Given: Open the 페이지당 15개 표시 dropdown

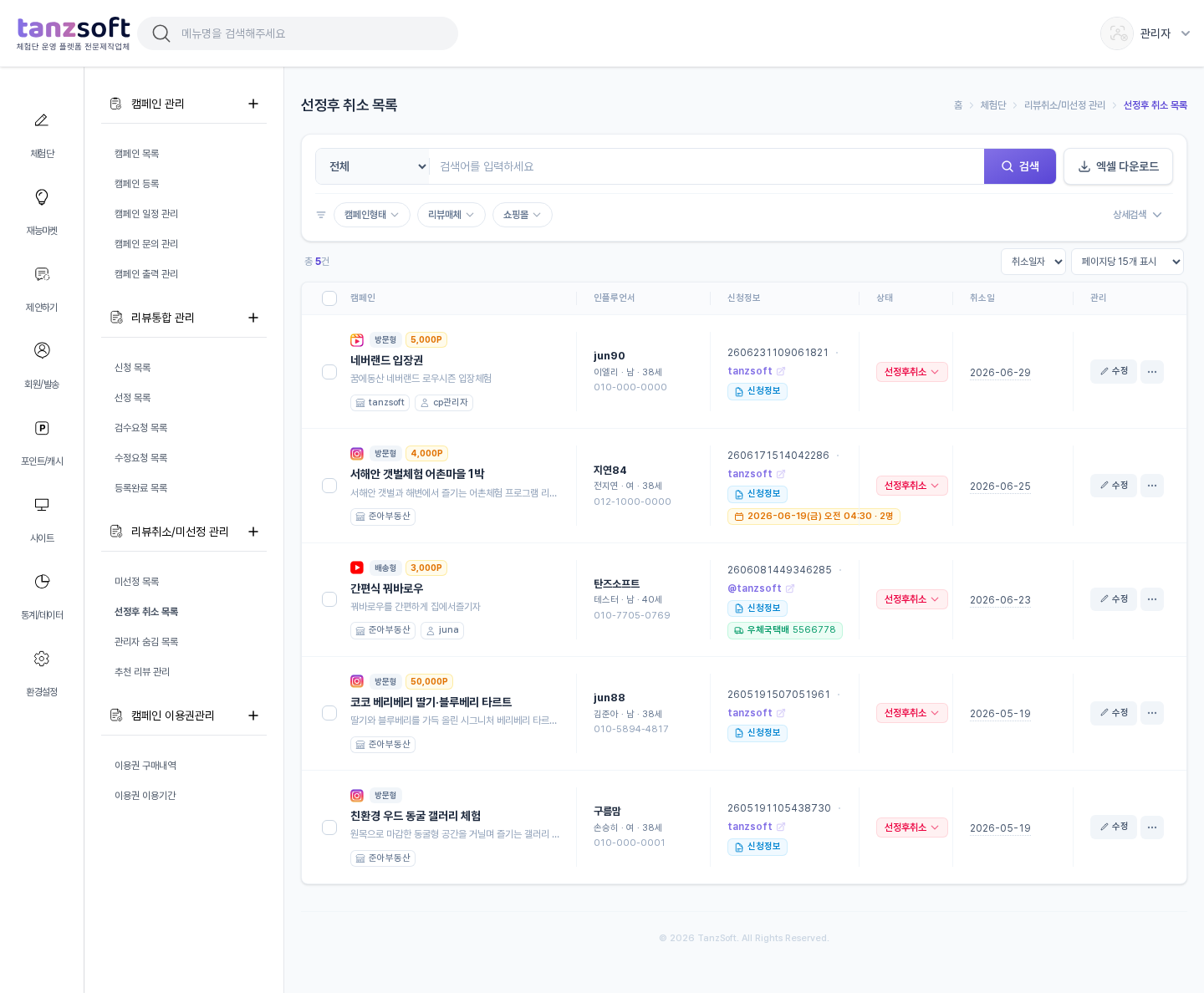Looking at the screenshot, I should click(1127, 262).
